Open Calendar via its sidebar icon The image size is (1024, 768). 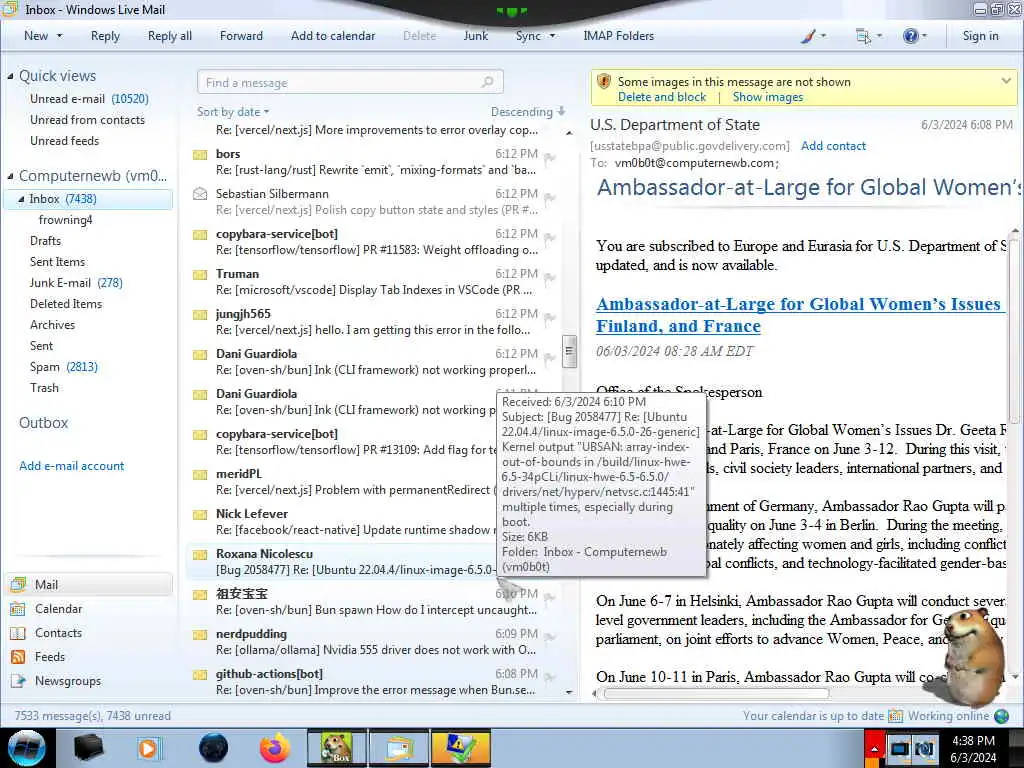(18, 609)
